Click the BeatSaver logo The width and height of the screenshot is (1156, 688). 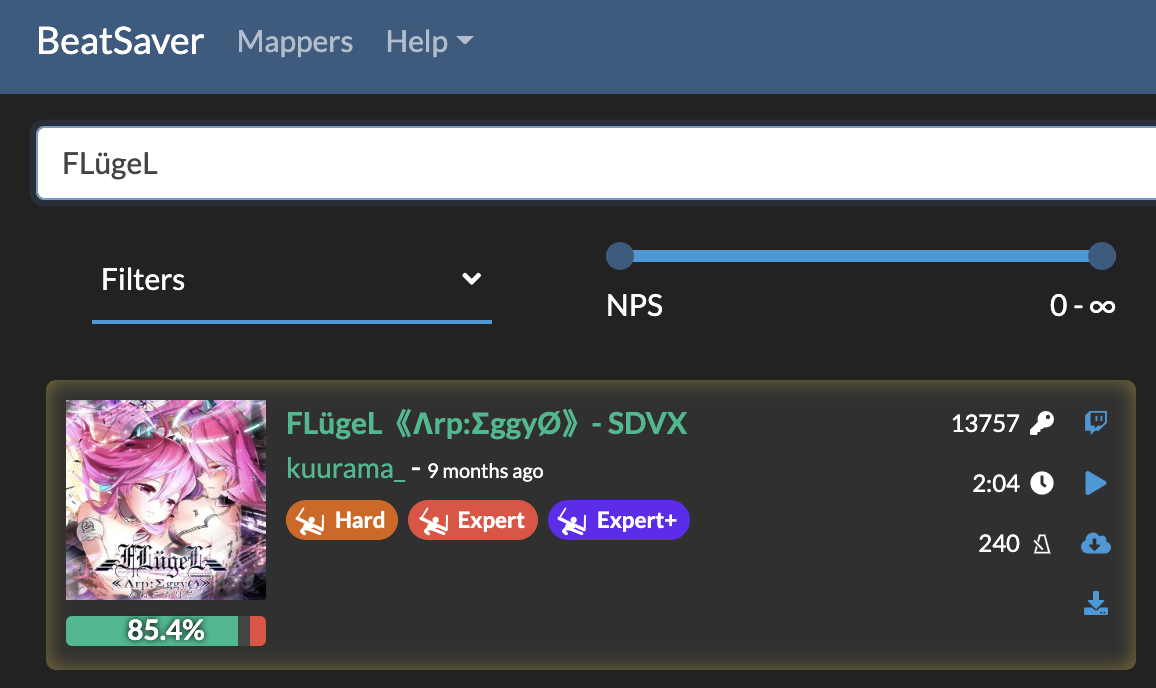click(x=119, y=41)
